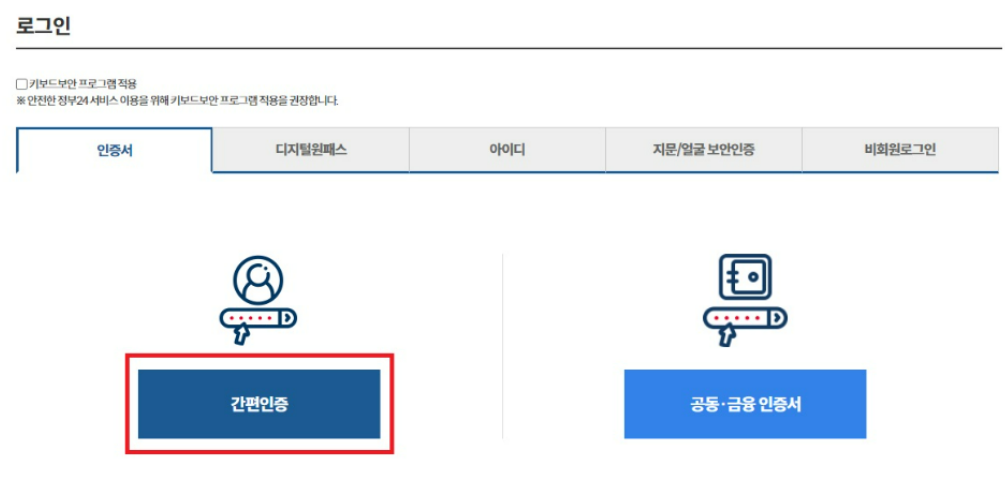Click the upward arrow cursor under the right password bar

point(728,336)
